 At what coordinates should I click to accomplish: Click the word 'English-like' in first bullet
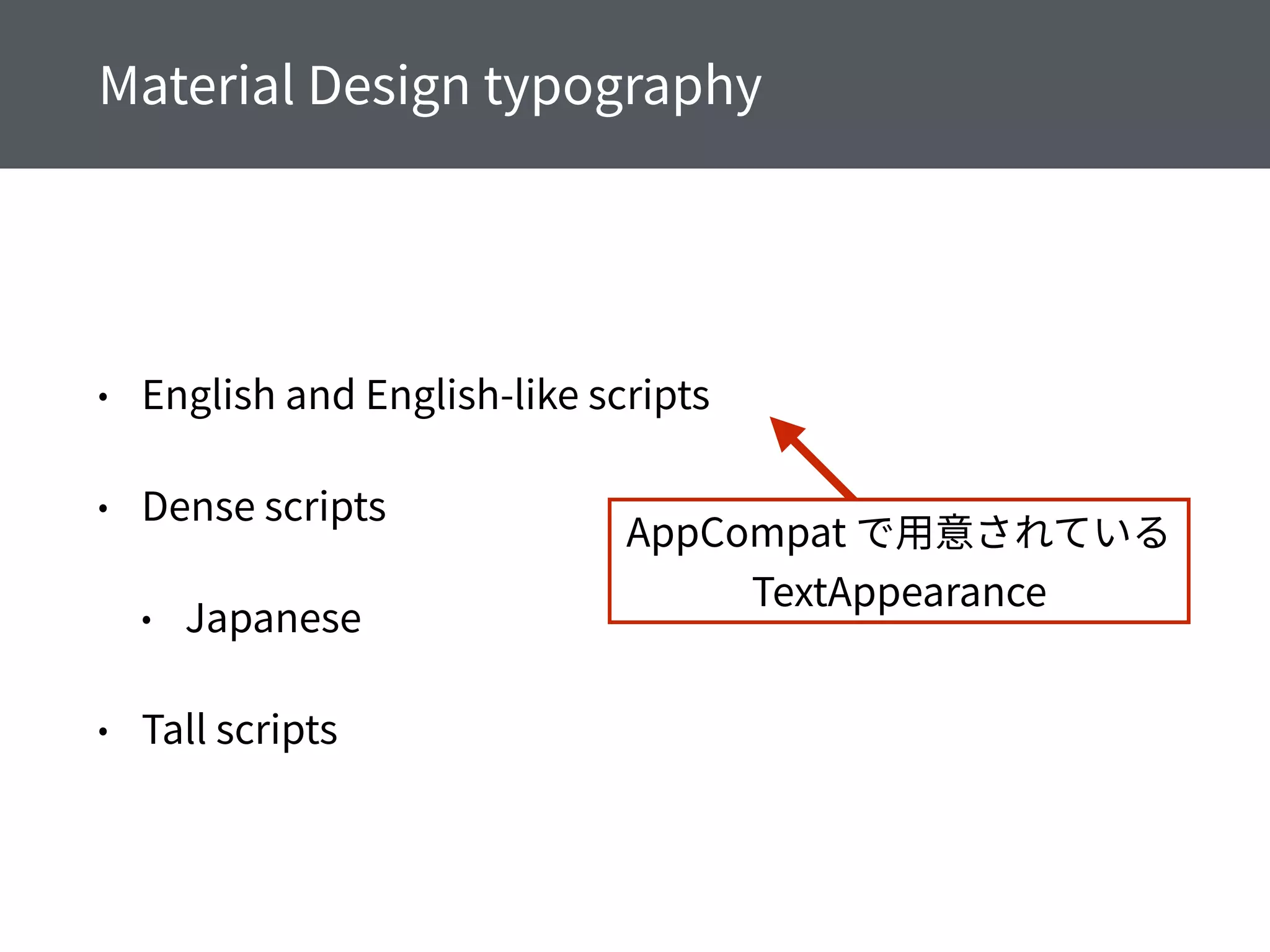coord(473,395)
